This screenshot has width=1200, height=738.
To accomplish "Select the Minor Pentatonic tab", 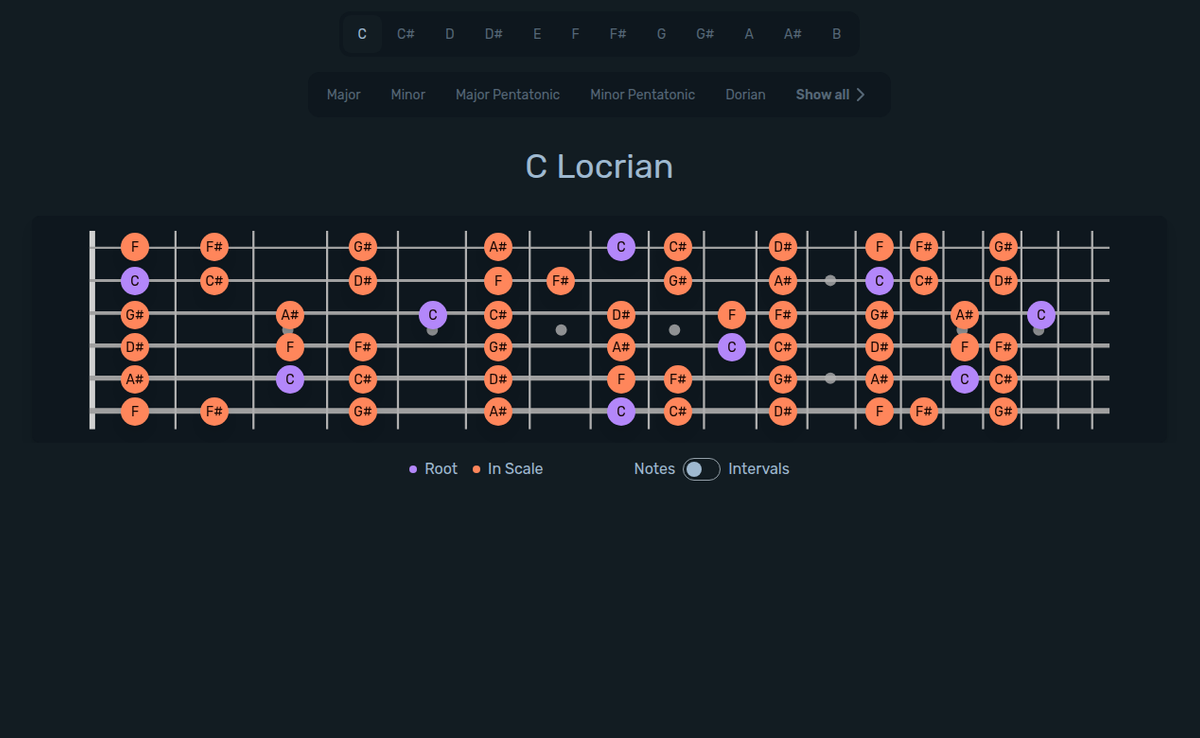I will (642, 94).
